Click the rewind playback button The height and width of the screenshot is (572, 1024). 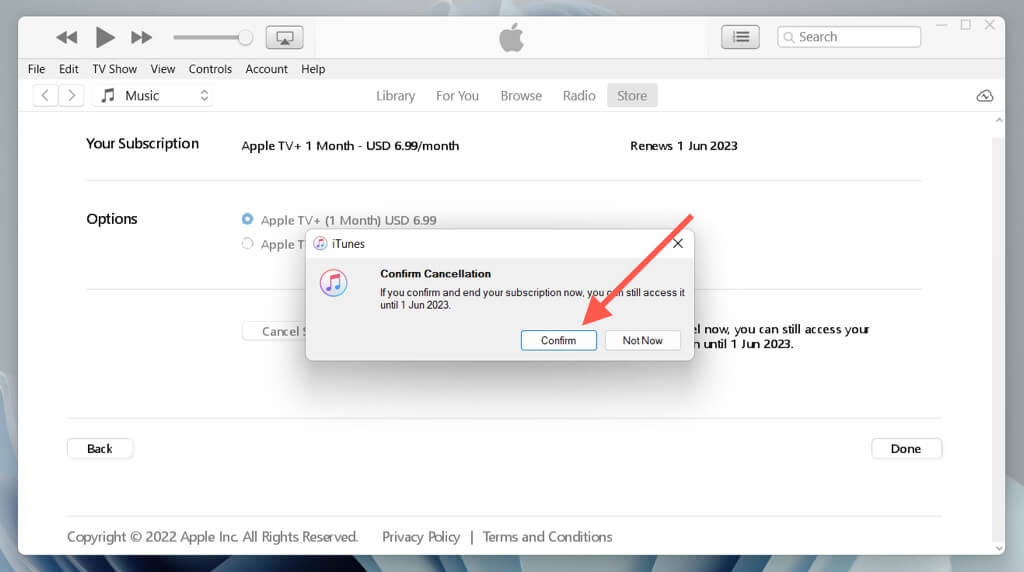(x=67, y=37)
